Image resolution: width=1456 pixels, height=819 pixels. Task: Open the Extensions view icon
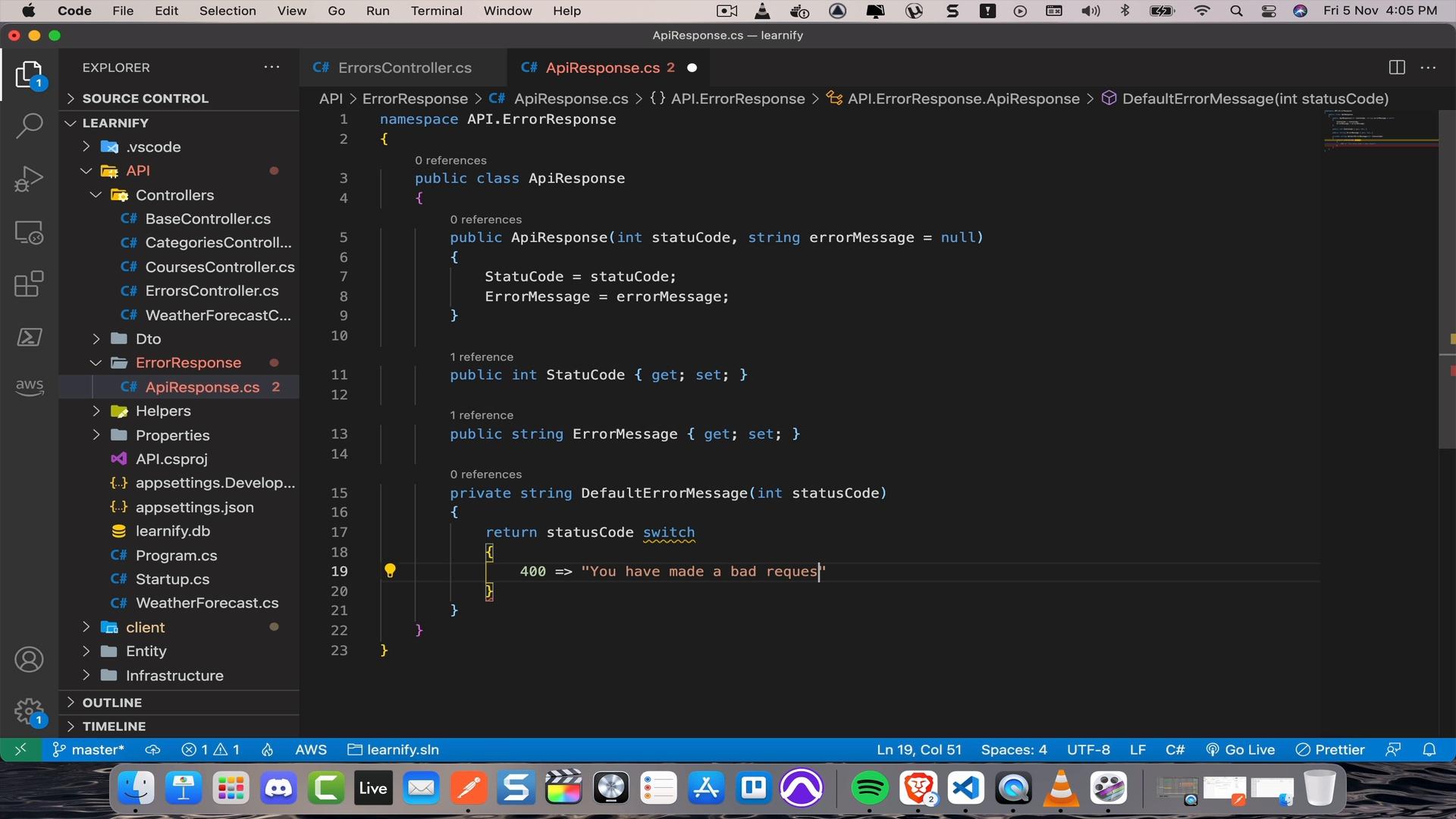pos(30,284)
